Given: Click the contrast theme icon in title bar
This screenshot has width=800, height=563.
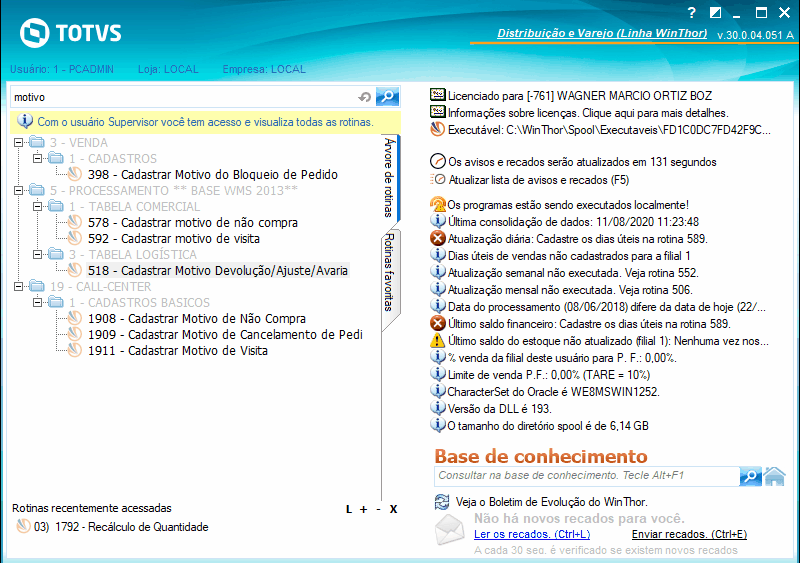Looking at the screenshot, I should click(715, 13).
